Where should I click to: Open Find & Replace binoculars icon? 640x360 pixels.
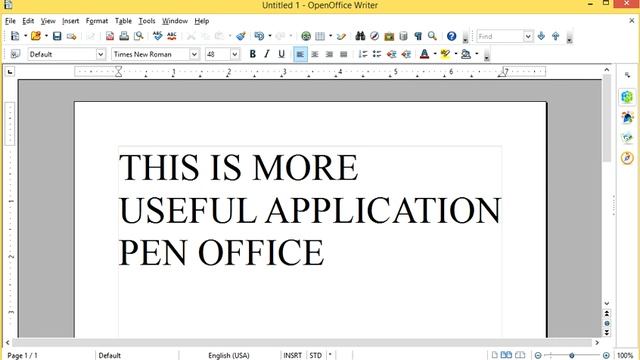360,36
